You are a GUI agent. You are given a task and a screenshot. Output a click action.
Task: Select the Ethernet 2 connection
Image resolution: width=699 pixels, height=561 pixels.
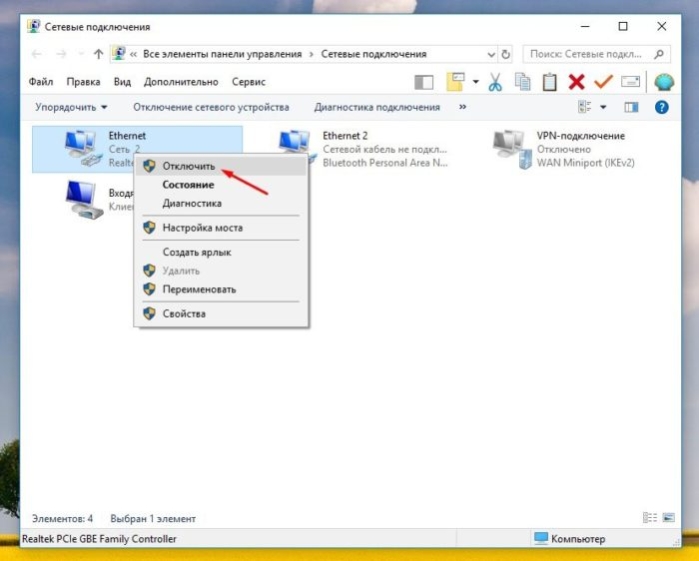click(x=363, y=149)
